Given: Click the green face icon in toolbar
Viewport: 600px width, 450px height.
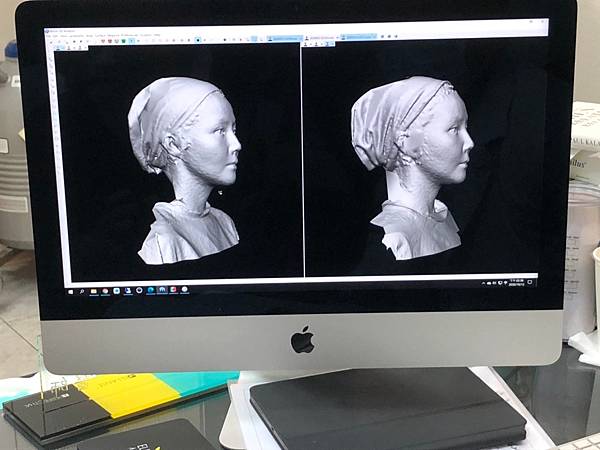Looking at the screenshot, I should click(x=123, y=41).
